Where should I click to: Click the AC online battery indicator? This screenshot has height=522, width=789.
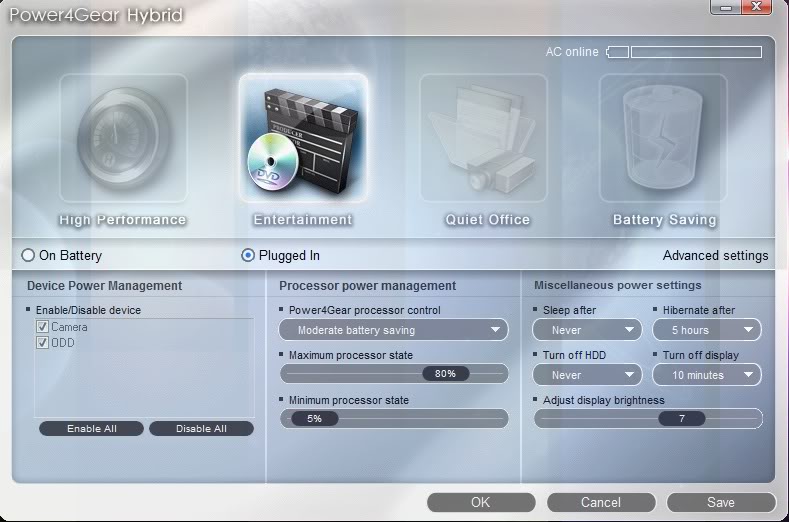[684, 52]
